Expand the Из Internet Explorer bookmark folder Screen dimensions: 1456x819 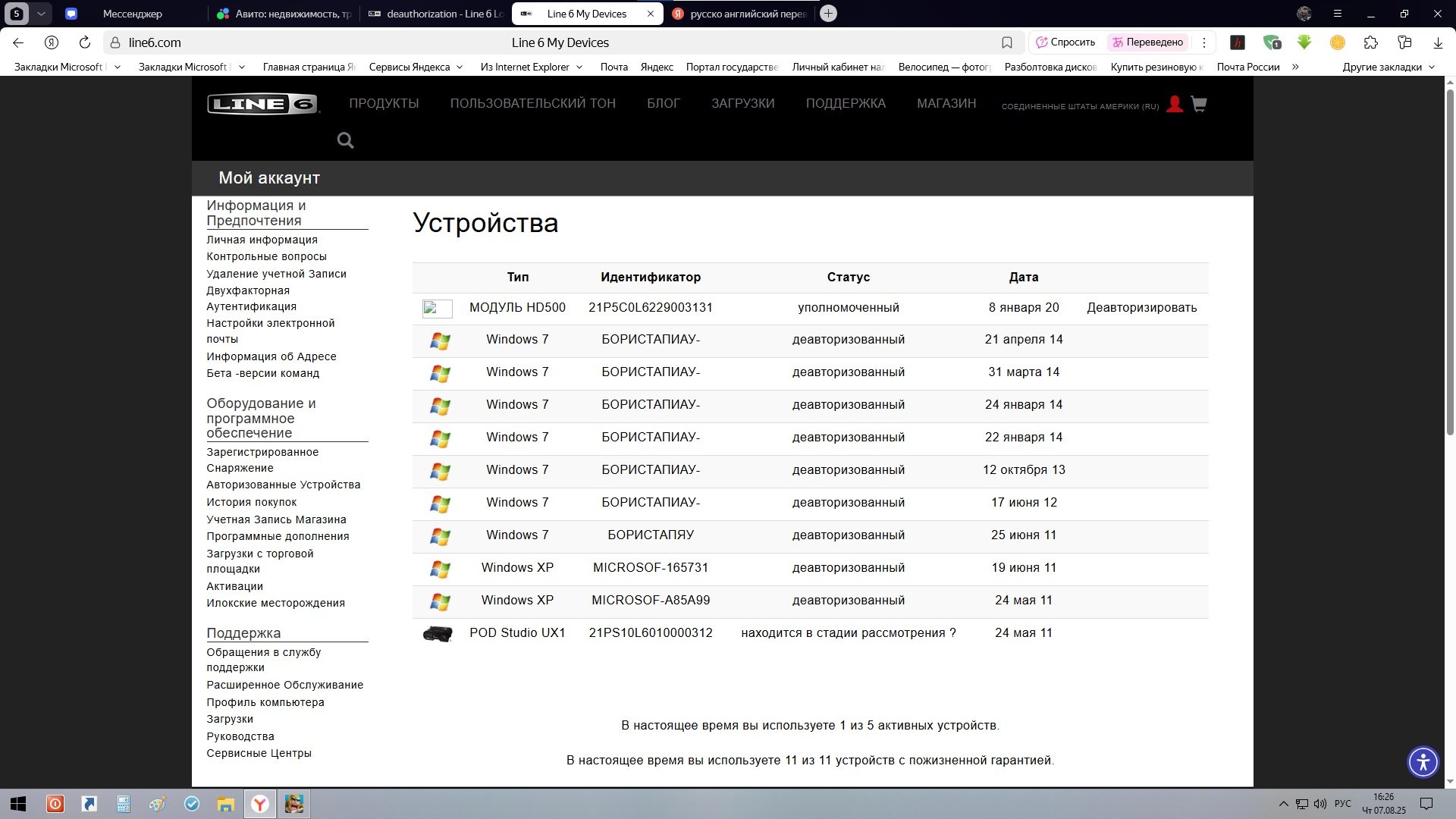coord(531,67)
